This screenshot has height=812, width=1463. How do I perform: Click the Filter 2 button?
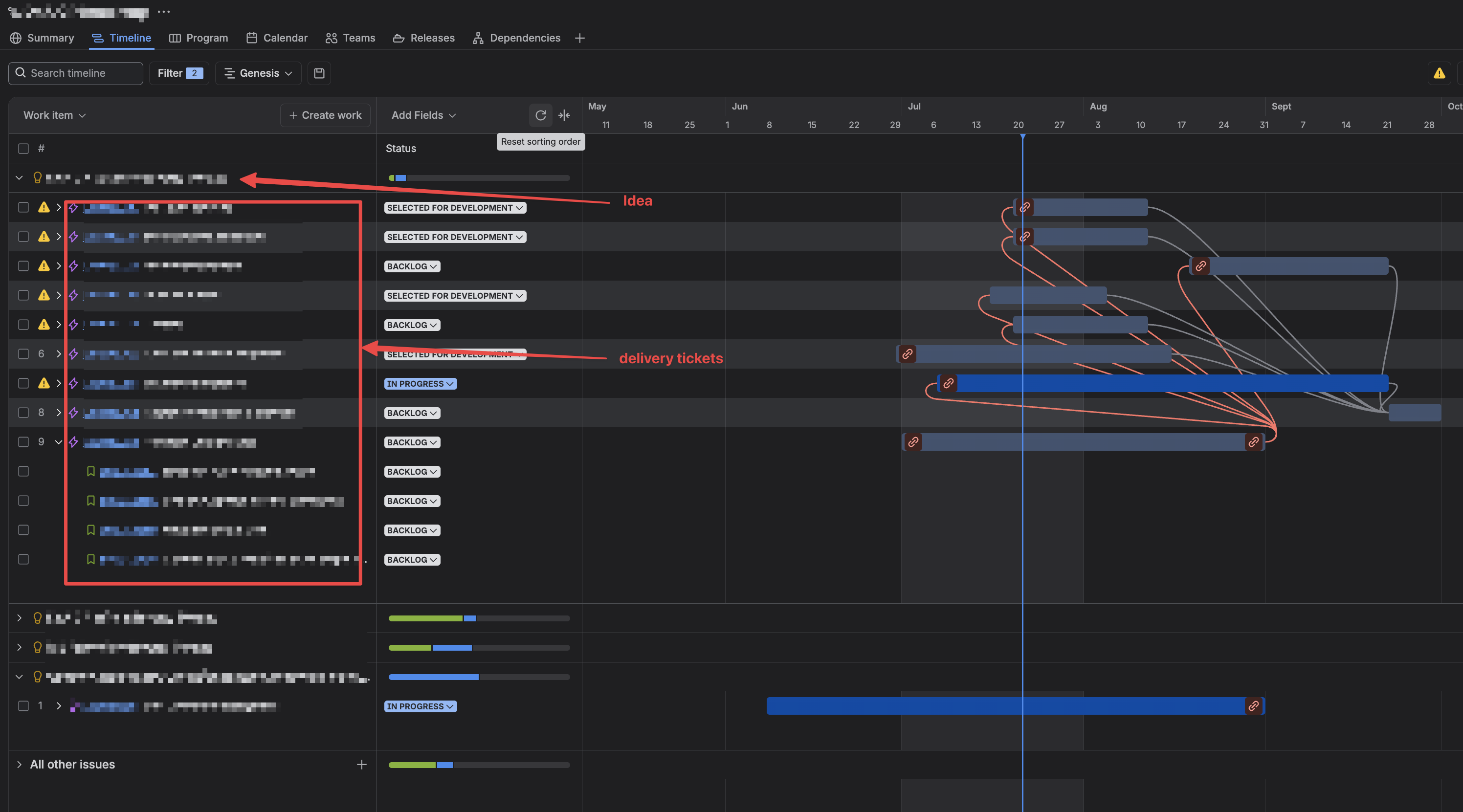(179, 73)
